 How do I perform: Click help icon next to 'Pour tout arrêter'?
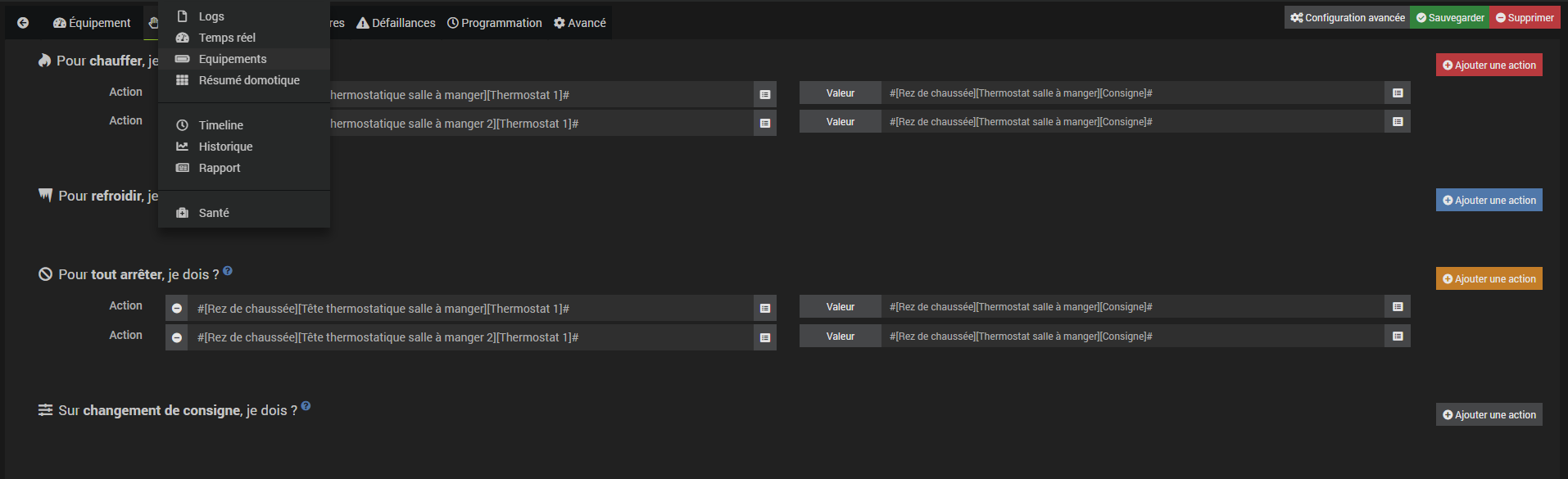click(x=228, y=271)
